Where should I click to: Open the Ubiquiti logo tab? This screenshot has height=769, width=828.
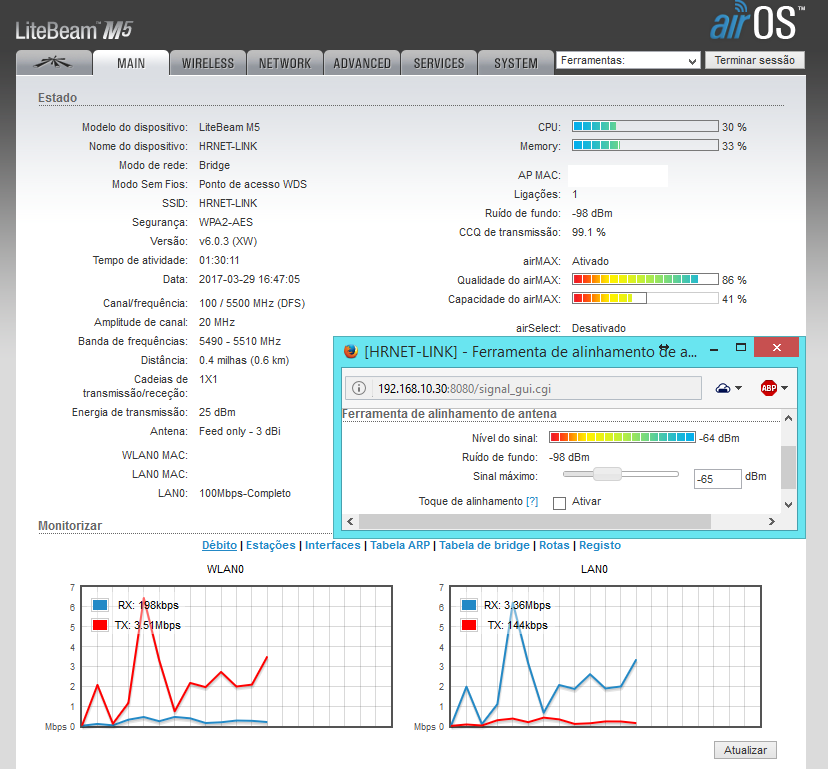pyautogui.click(x=53, y=63)
